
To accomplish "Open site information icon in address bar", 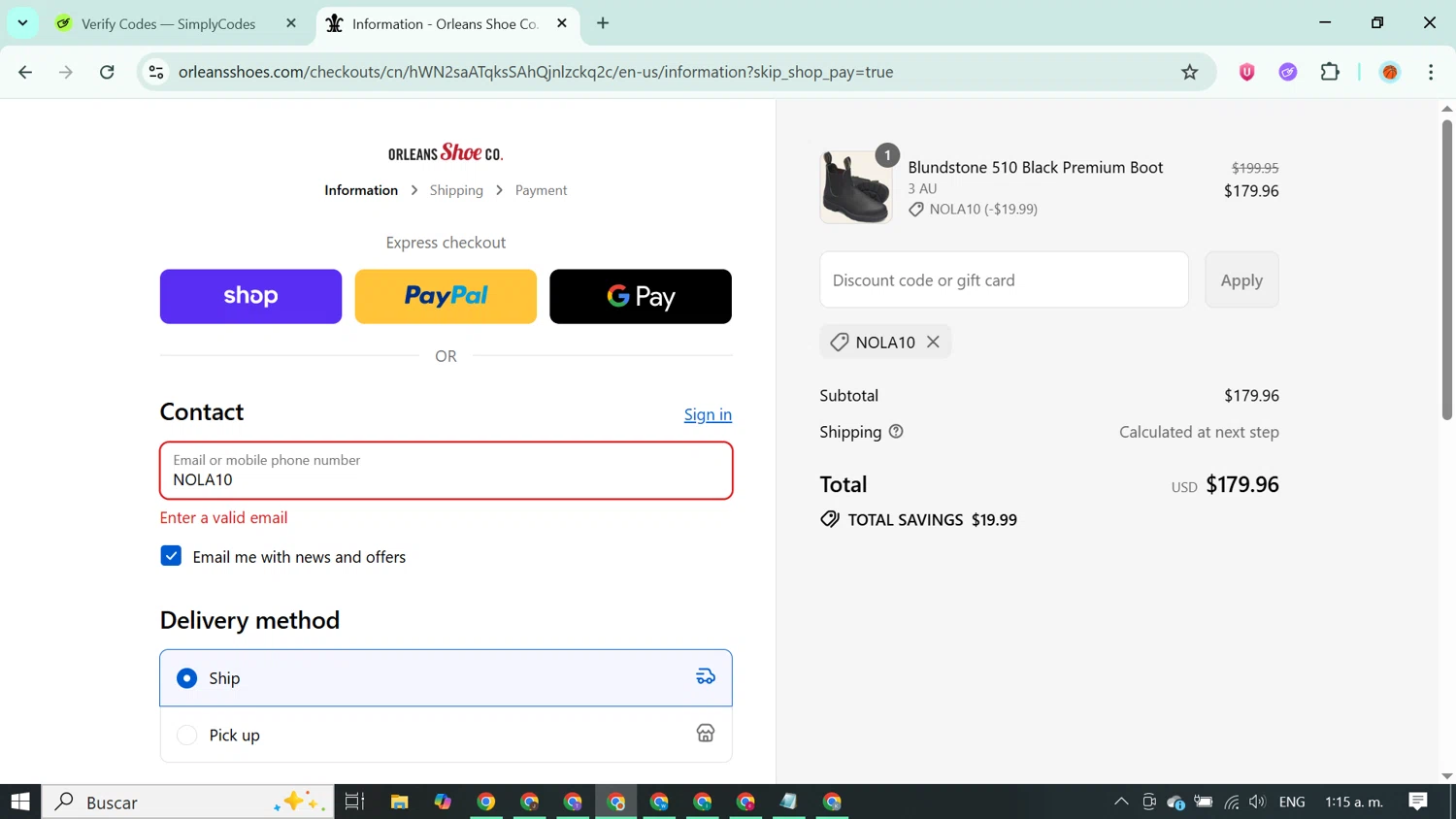I will [x=156, y=72].
